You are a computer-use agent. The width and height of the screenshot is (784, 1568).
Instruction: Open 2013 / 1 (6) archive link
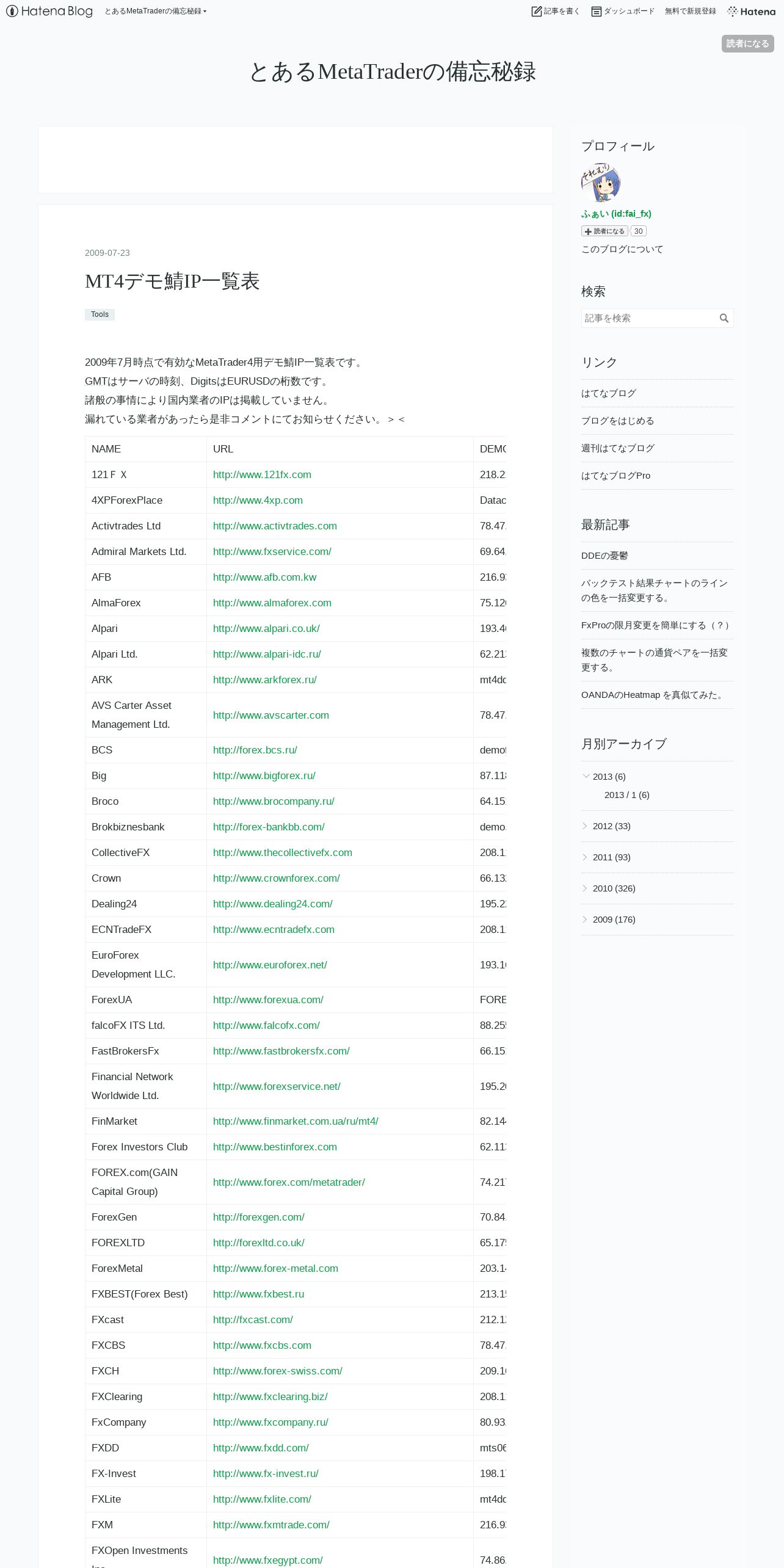point(626,795)
